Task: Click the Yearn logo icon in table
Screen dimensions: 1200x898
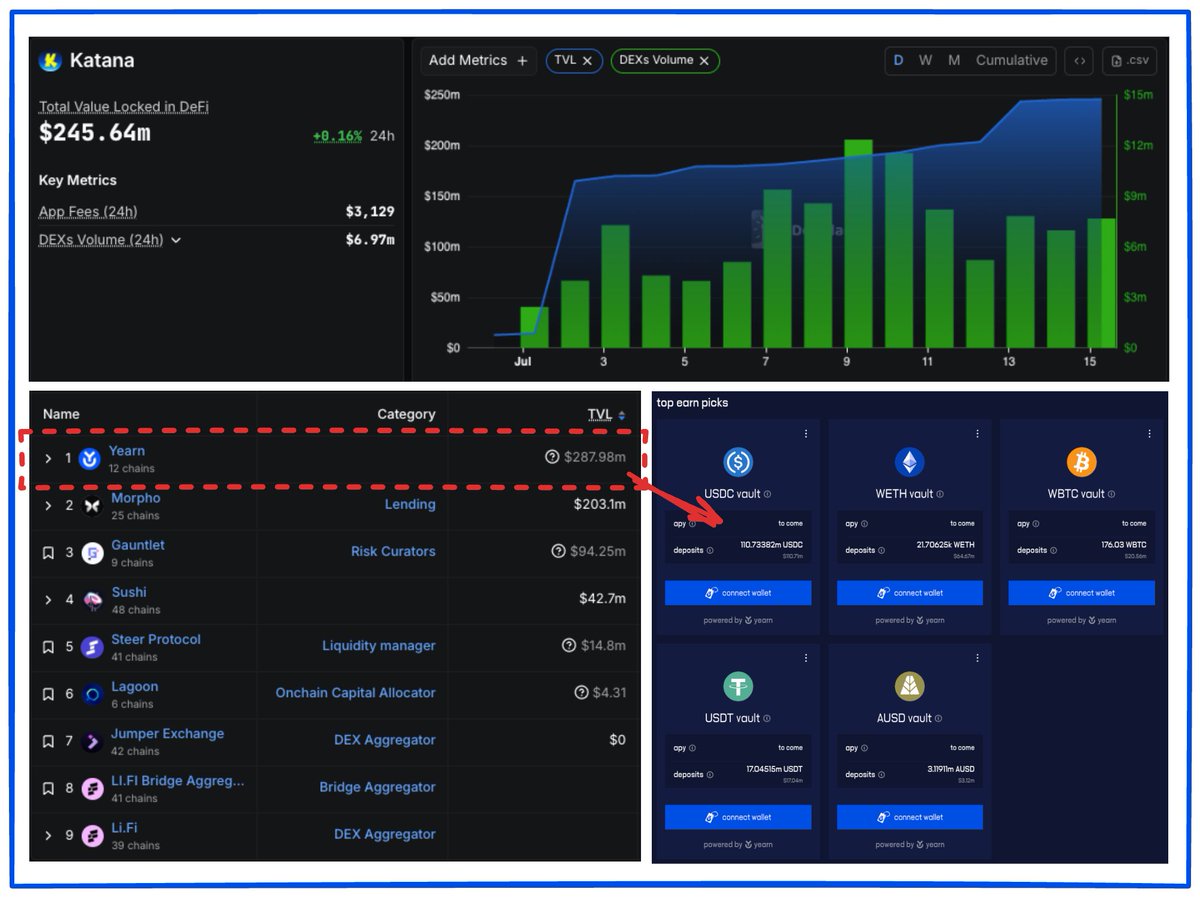Action: (91, 459)
